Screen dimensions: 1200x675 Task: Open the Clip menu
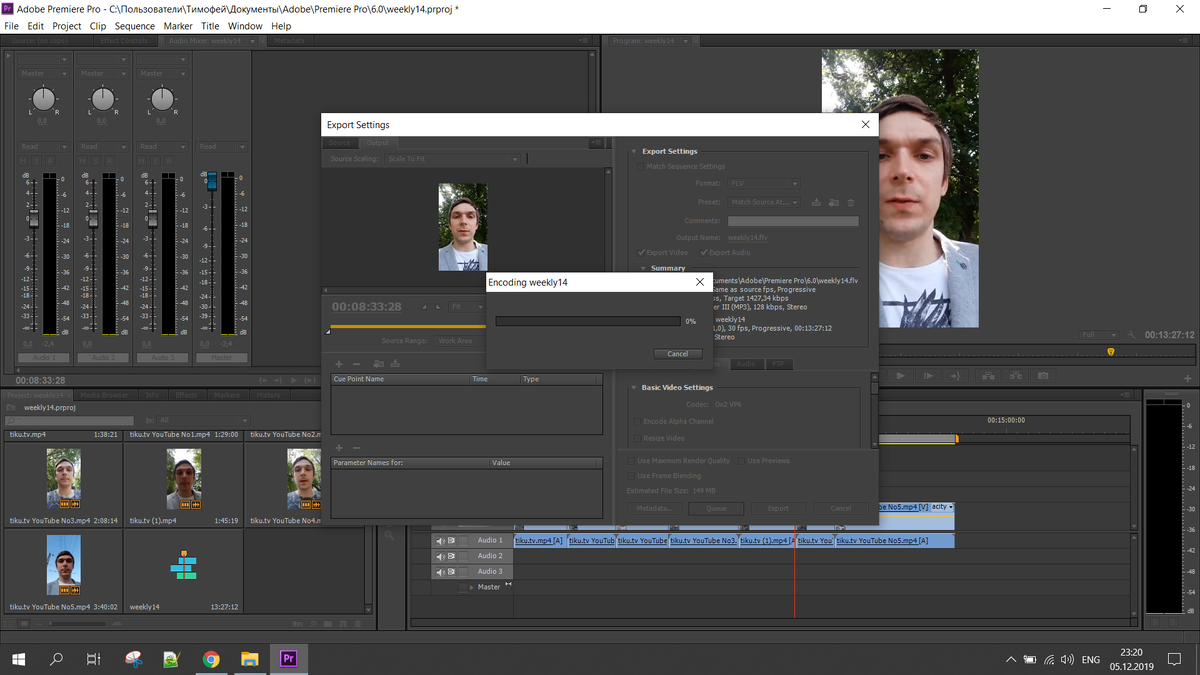pos(98,26)
